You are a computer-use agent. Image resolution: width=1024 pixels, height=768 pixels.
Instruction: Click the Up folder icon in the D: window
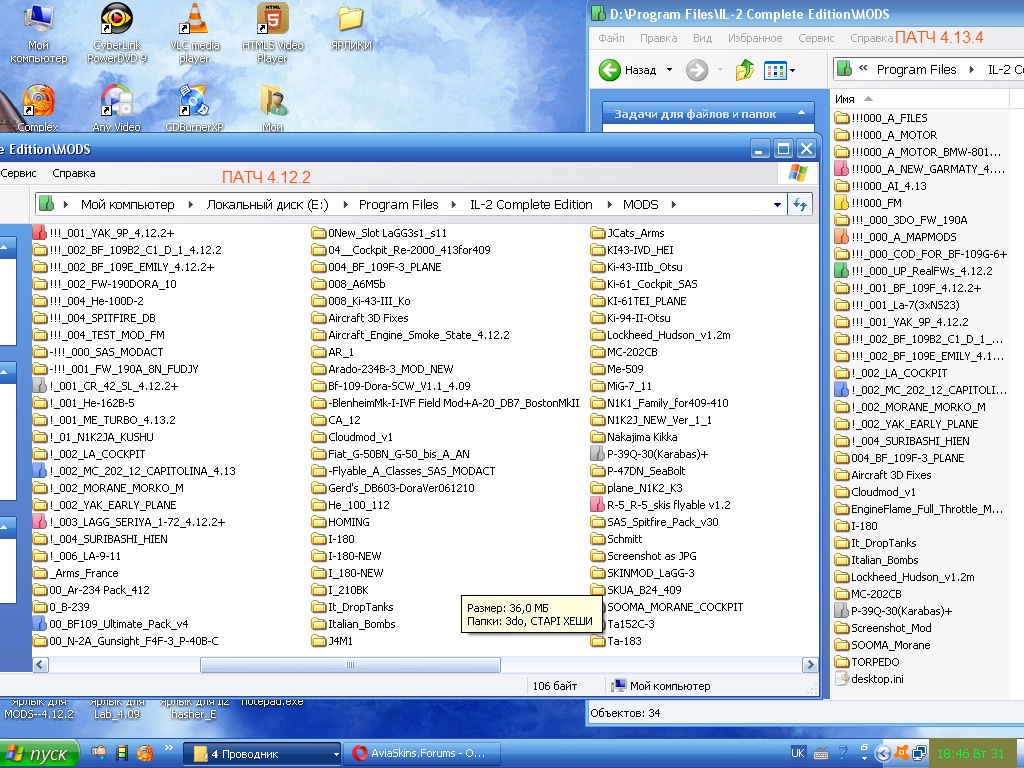pyautogui.click(x=744, y=70)
